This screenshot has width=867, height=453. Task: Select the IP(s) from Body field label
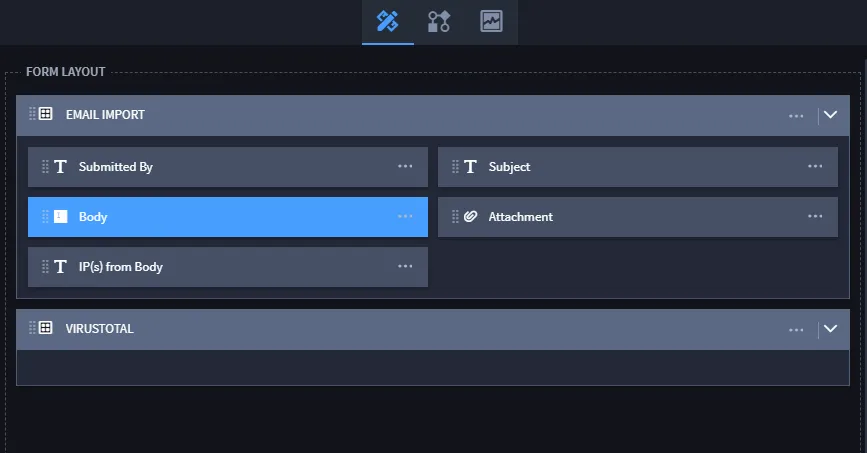(x=121, y=267)
